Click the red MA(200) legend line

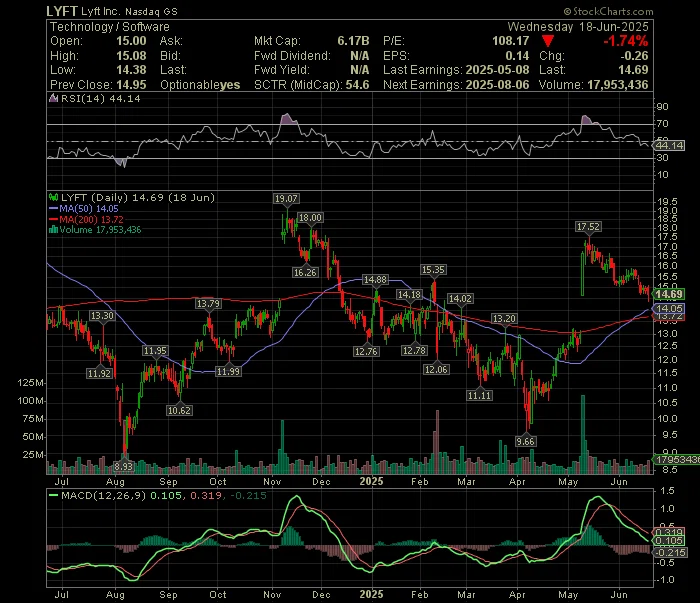tap(54, 220)
